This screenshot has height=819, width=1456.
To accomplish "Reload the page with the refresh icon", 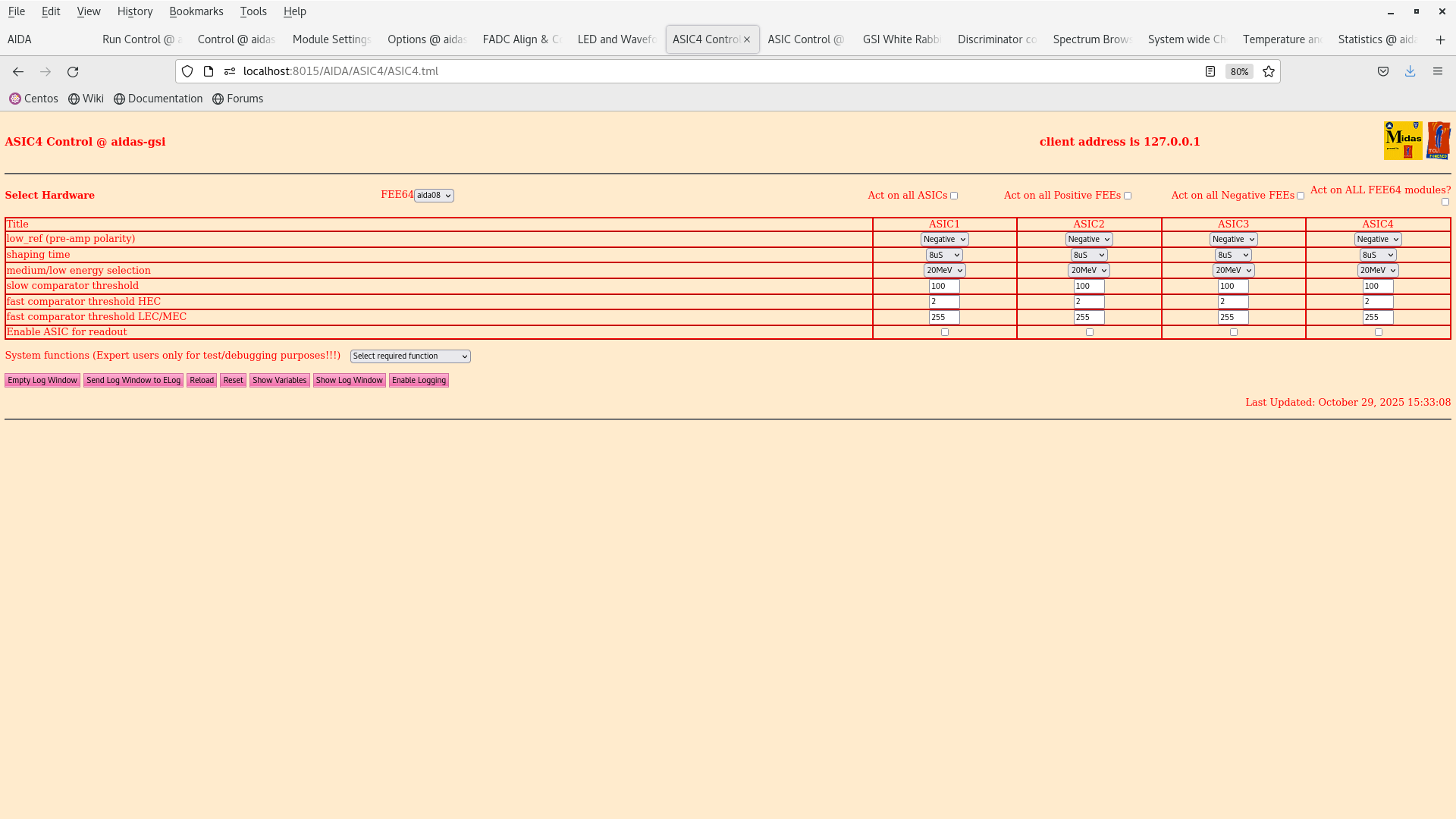I will 73,71.
